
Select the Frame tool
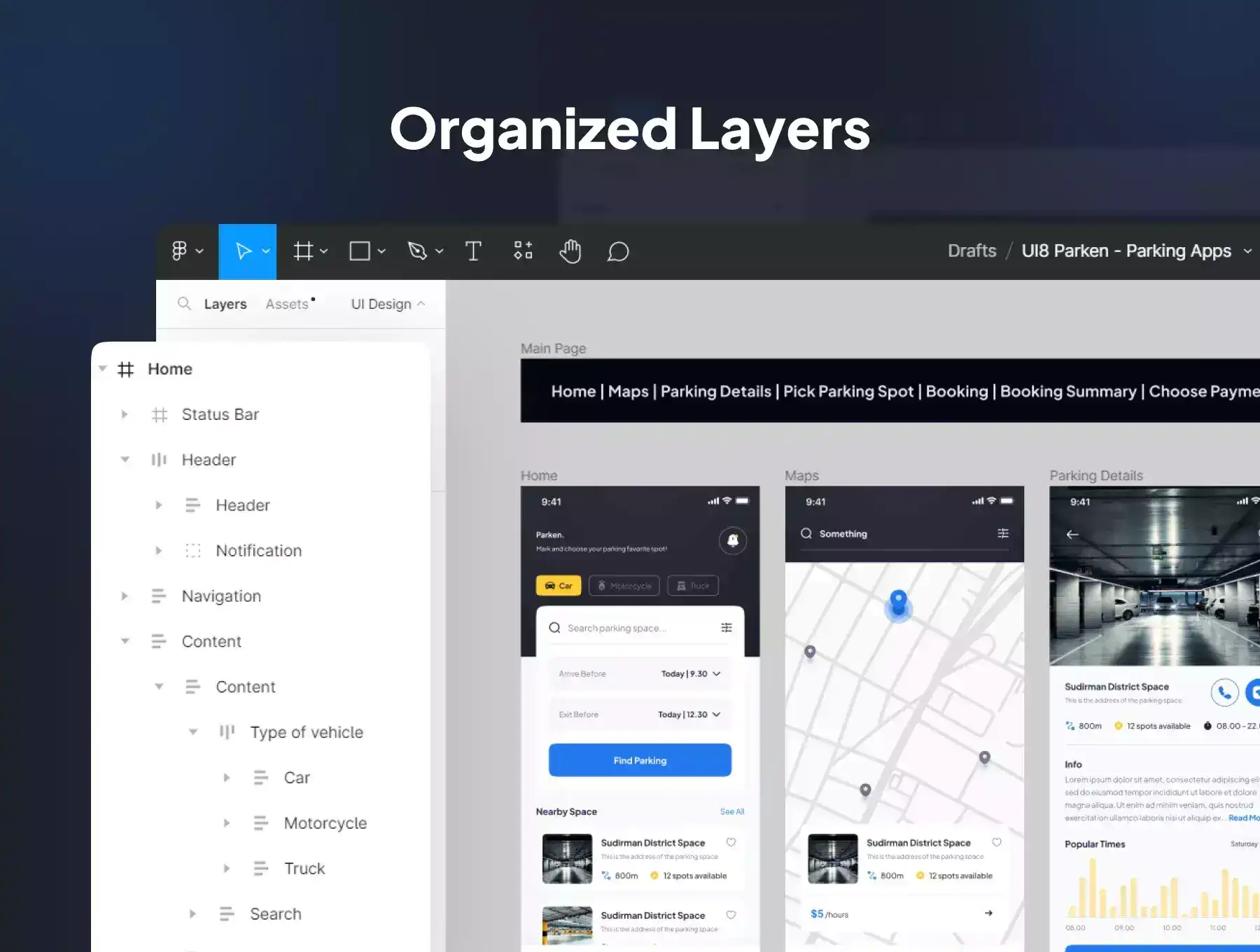pyautogui.click(x=303, y=251)
